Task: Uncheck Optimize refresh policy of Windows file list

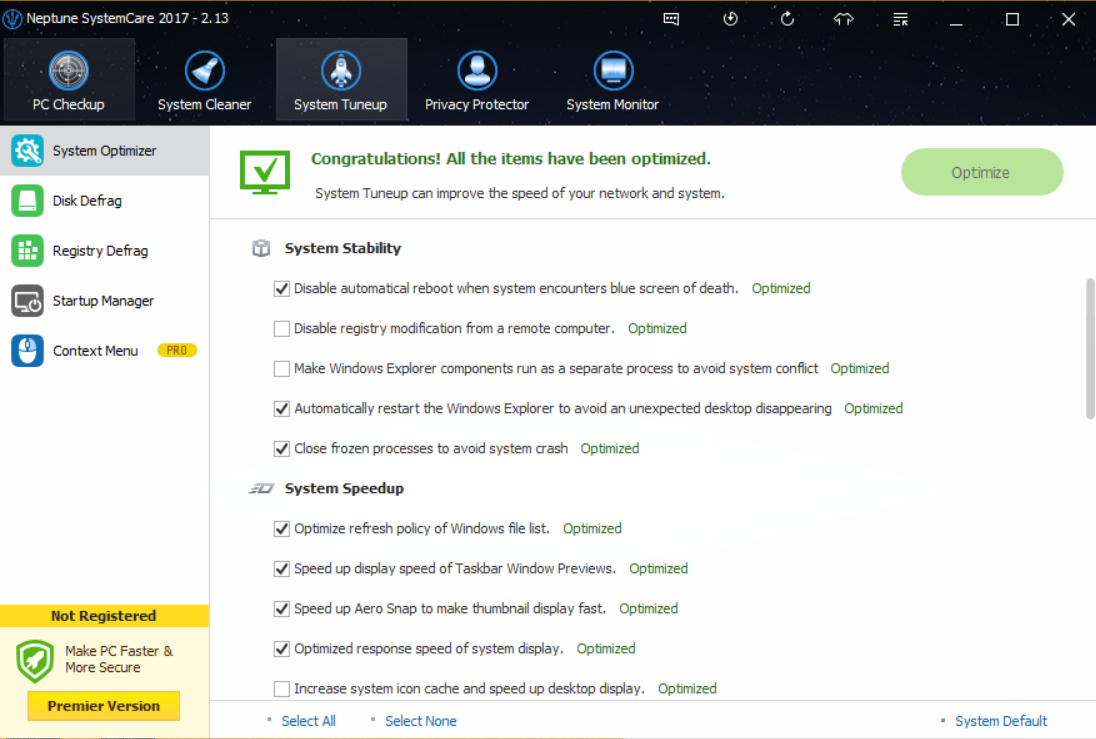Action: 282,529
